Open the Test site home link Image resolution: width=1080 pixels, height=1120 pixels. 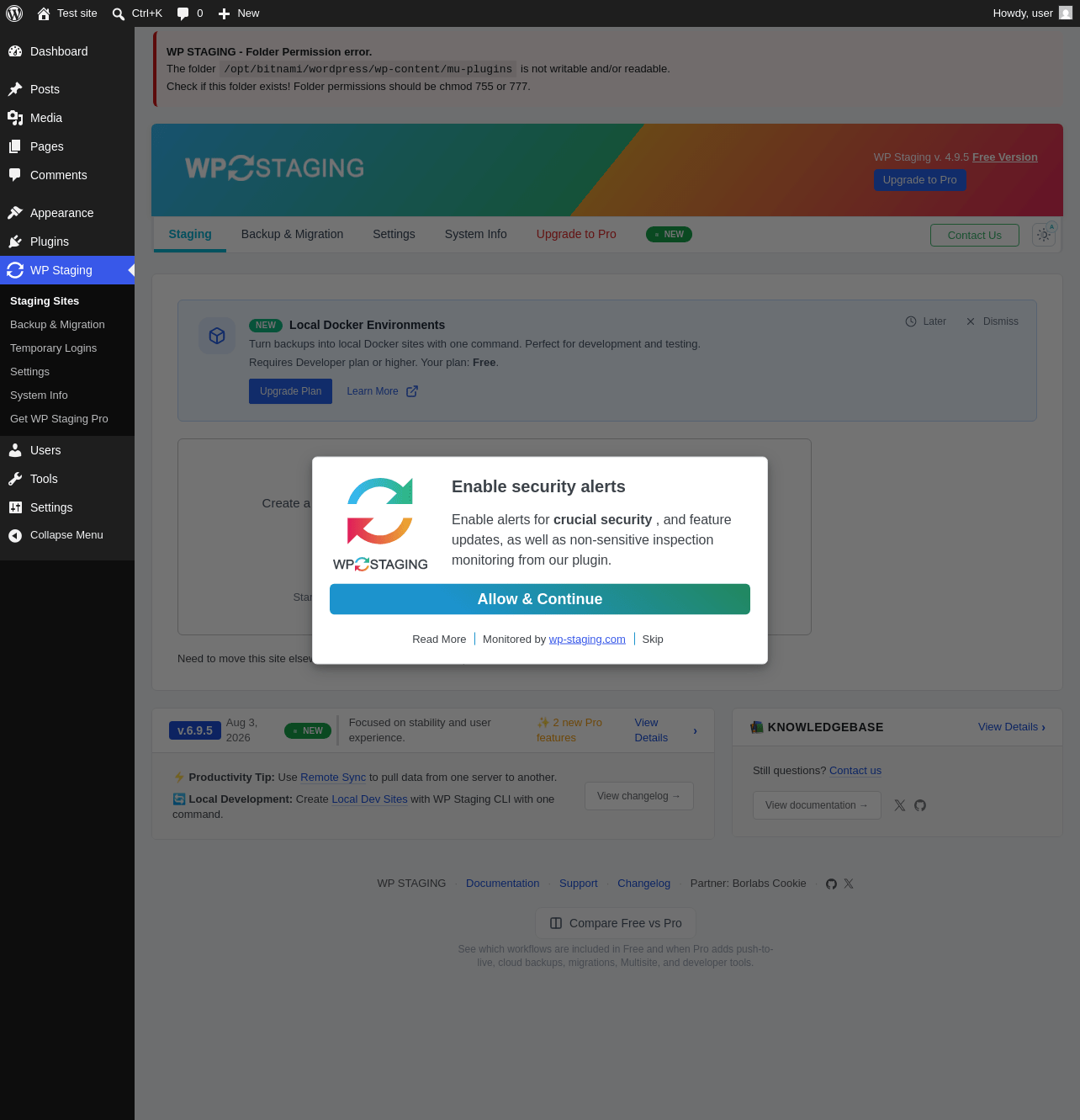(67, 13)
